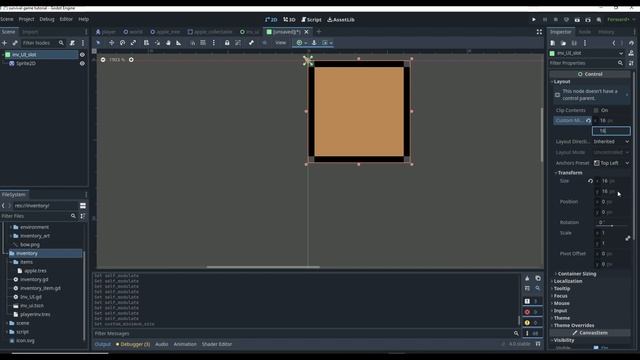
Task: Open the Project menu
Action: click(27, 19)
